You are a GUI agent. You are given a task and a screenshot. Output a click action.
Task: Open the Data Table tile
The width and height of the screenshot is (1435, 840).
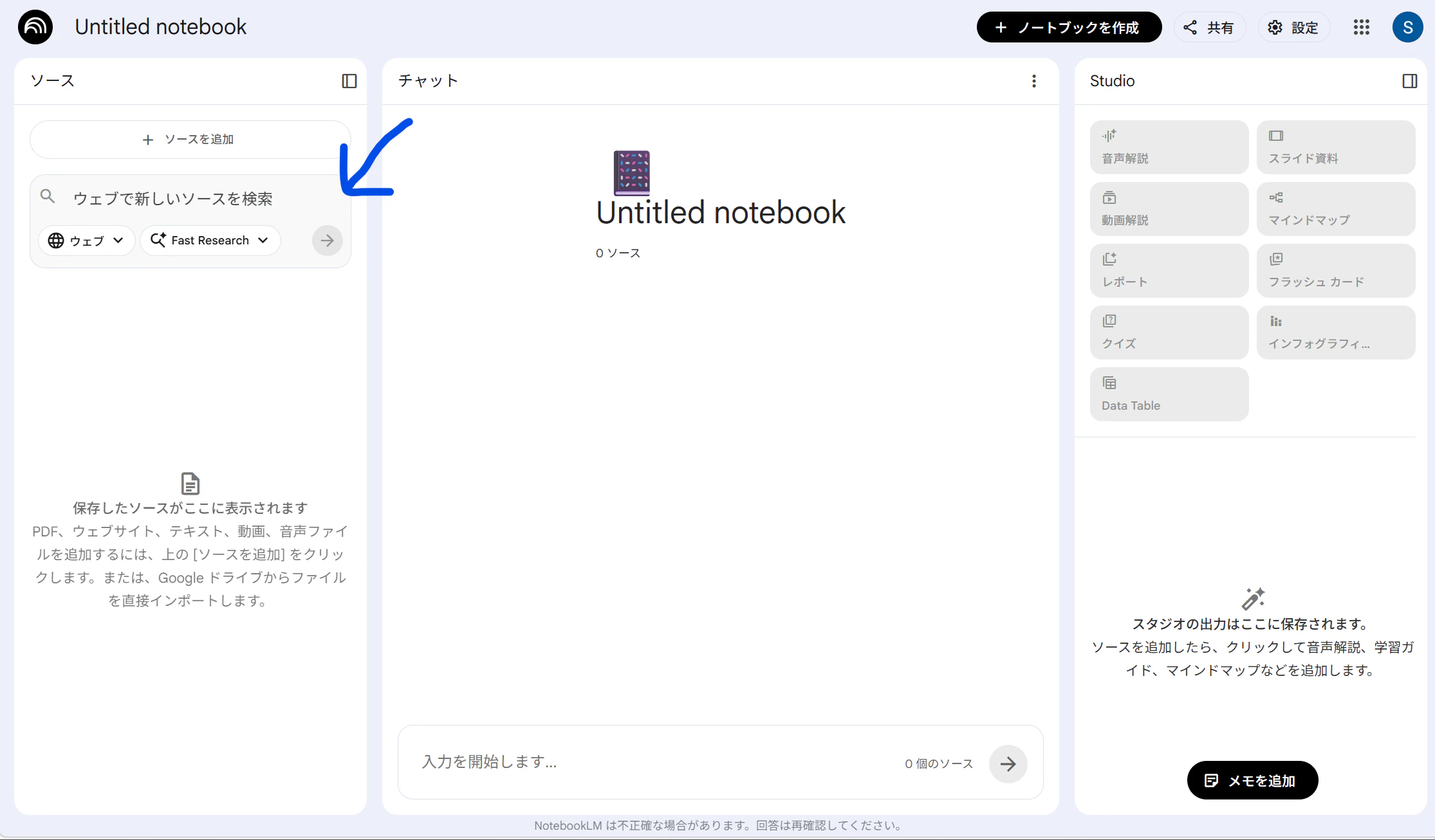coord(1169,394)
